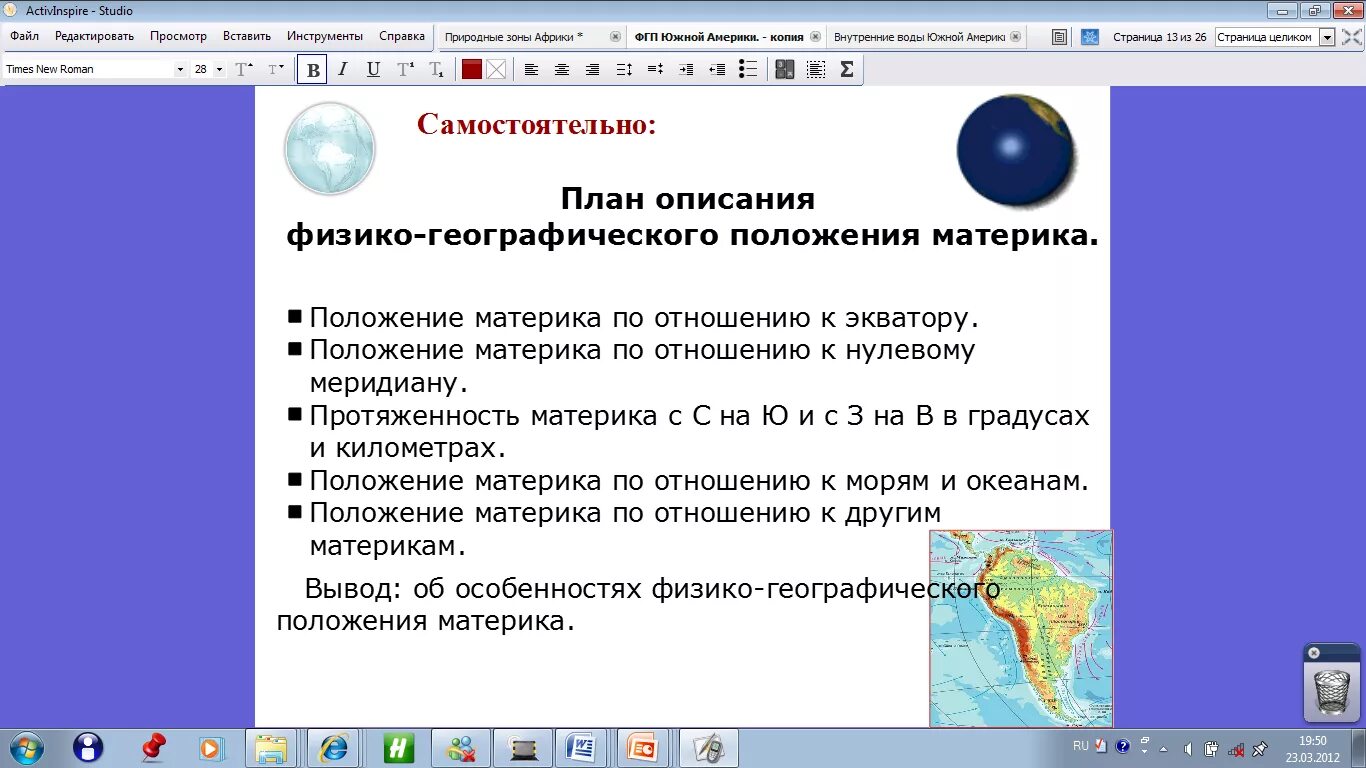Open the Просмотр menu
The image size is (1366, 768).
pyautogui.click(x=178, y=36)
